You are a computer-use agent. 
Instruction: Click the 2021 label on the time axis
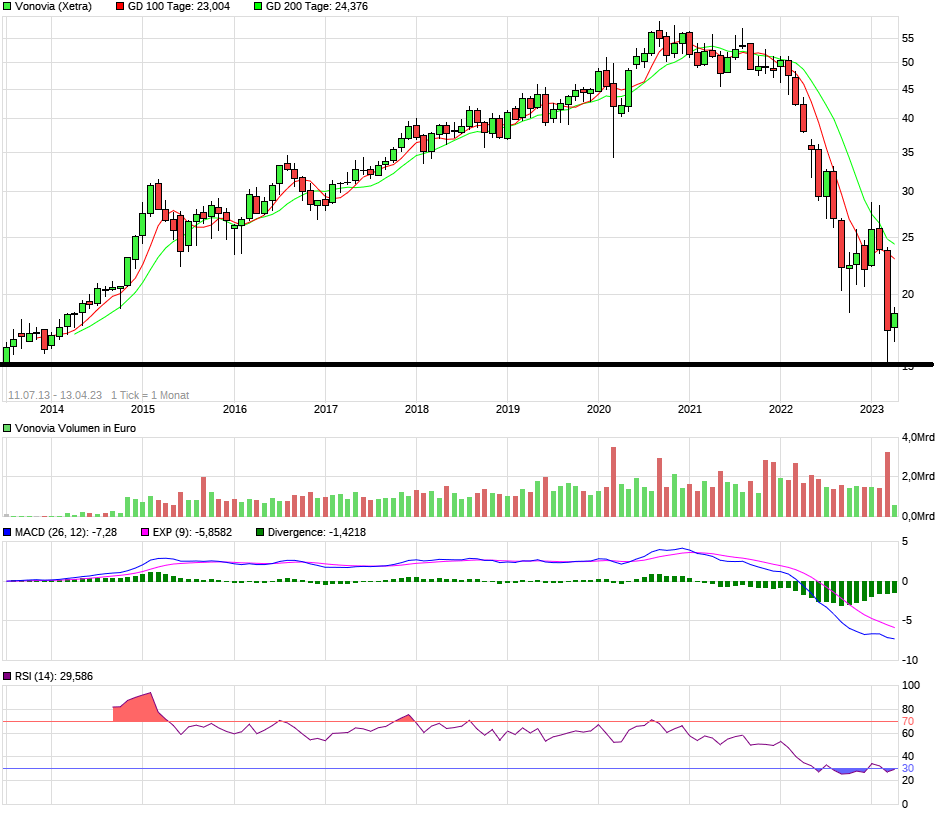point(689,409)
